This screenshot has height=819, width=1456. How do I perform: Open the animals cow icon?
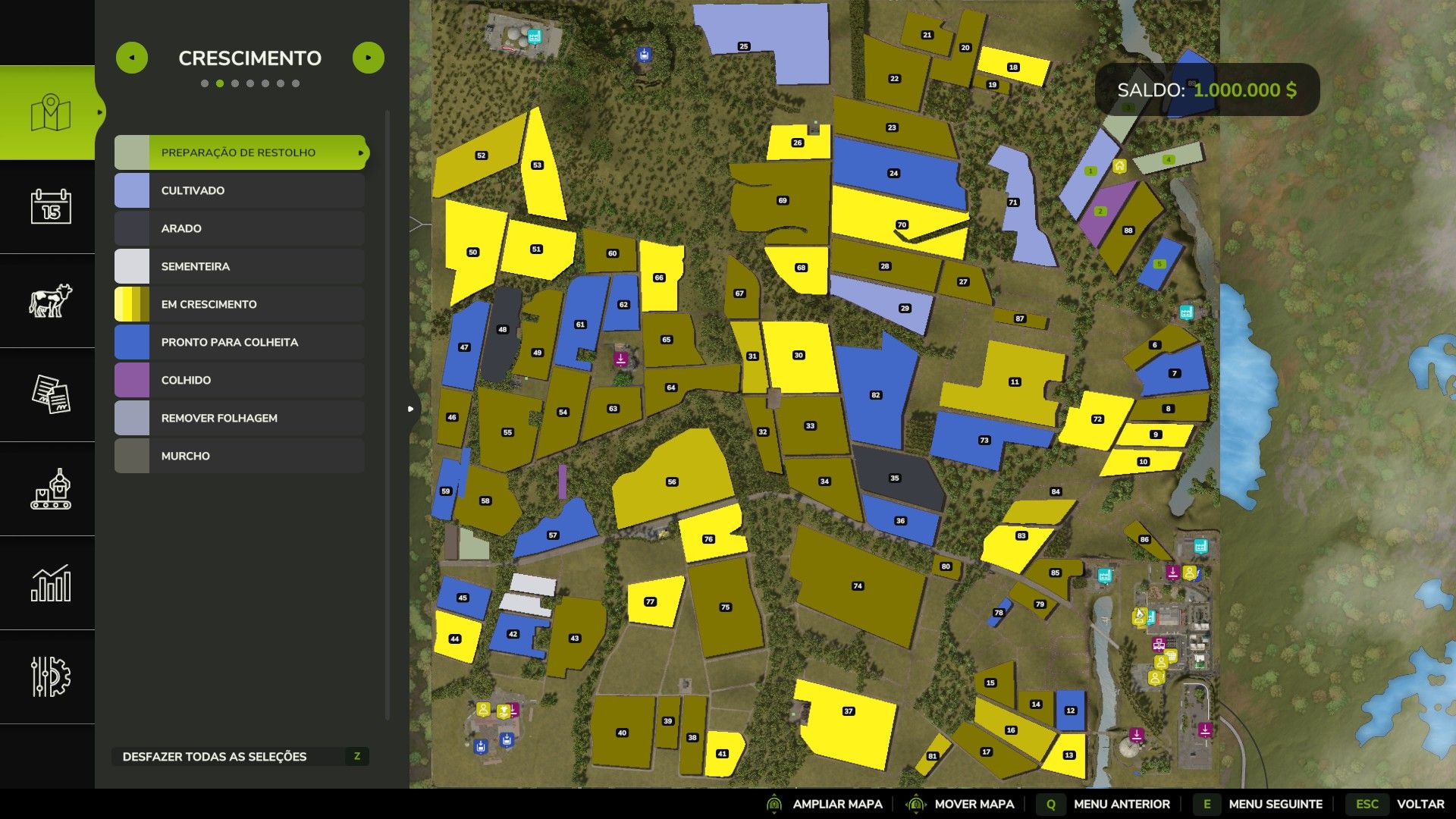pyautogui.click(x=50, y=300)
